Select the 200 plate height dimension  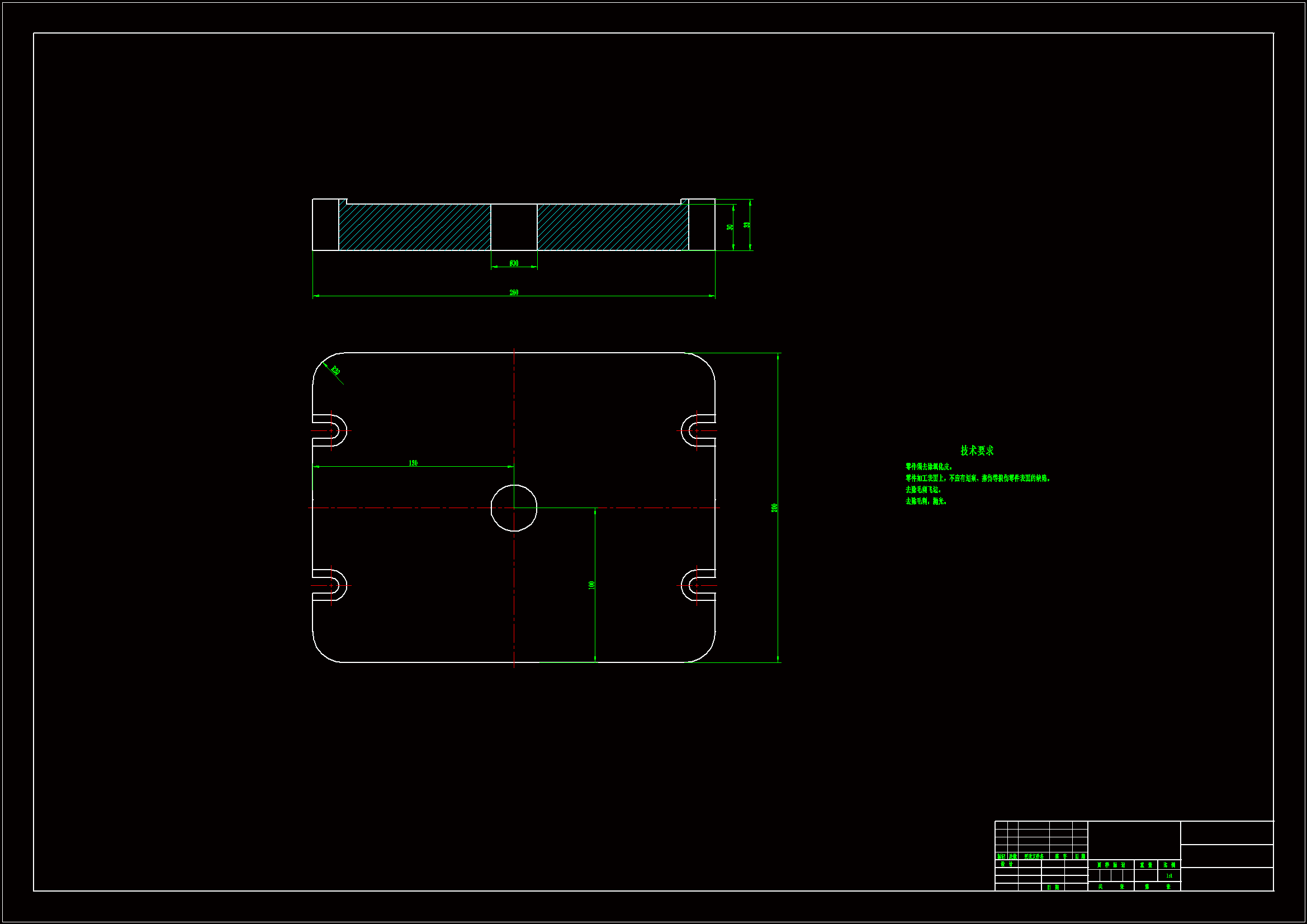(774, 507)
